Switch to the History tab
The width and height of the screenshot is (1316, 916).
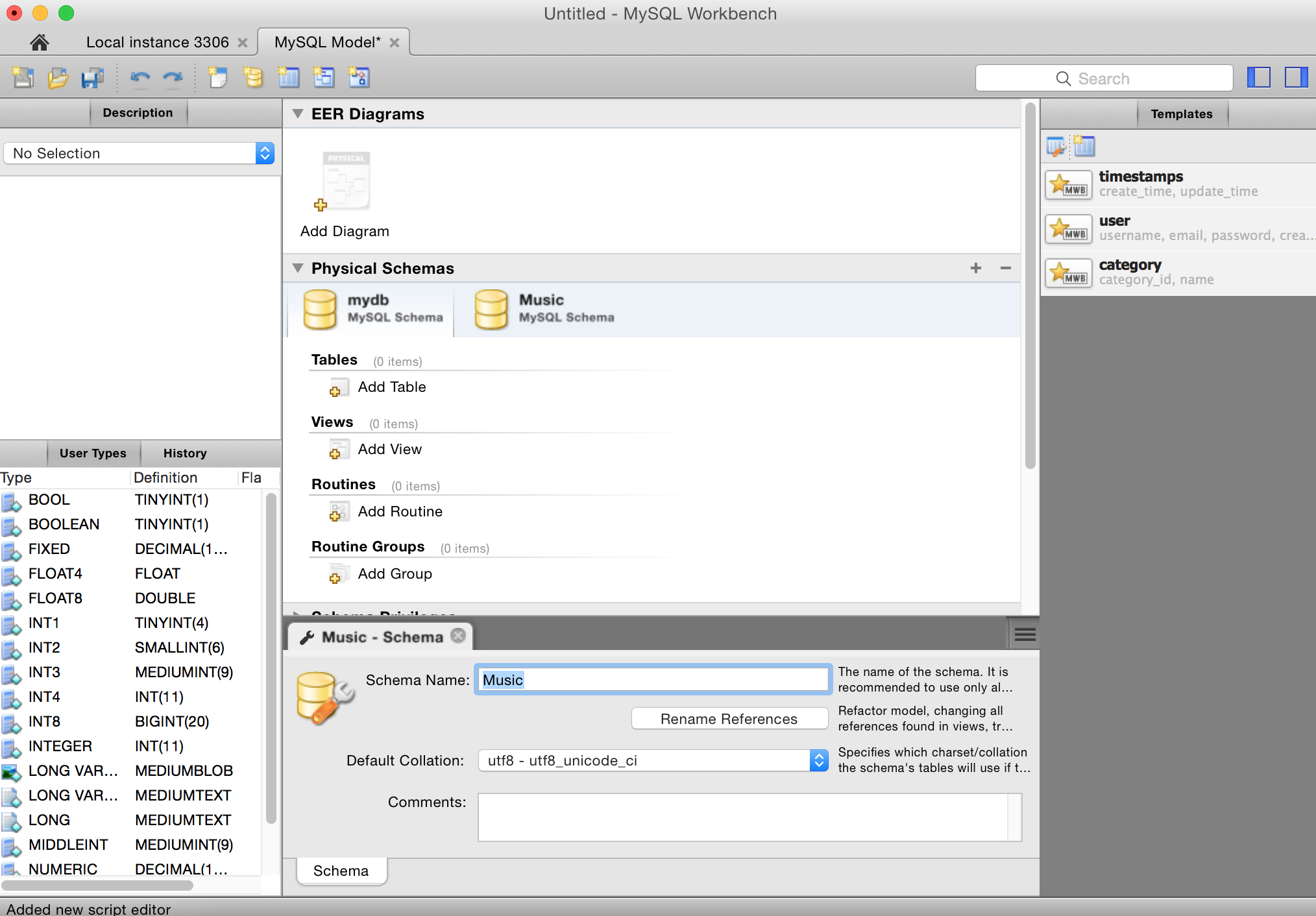tap(183, 453)
